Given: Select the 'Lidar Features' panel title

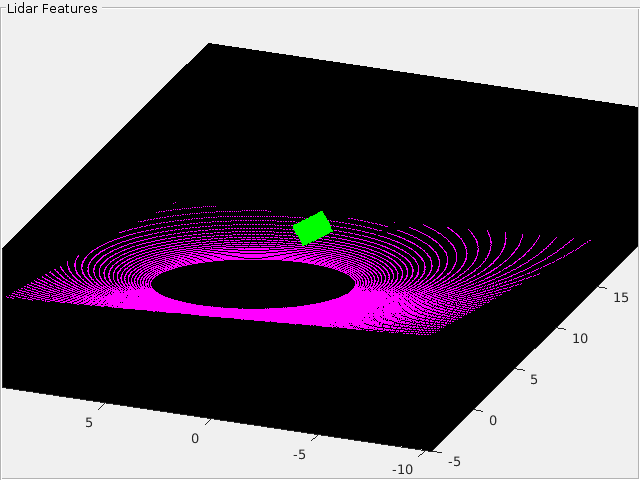Looking at the screenshot, I should coord(52,9).
